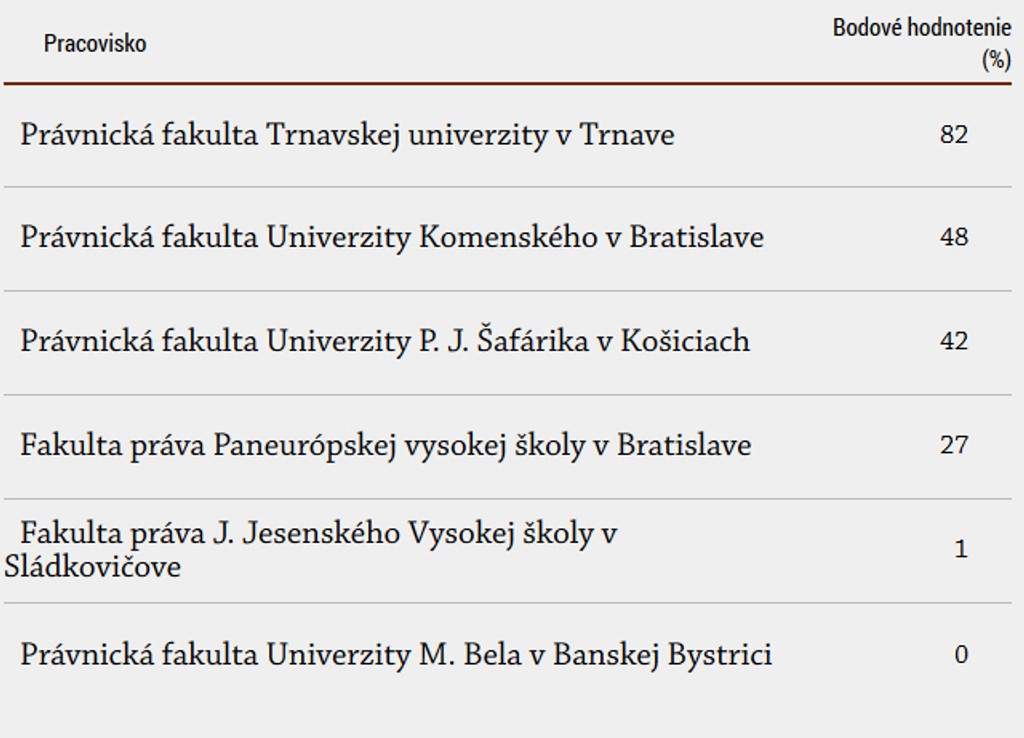Click the score value 82

954,135
